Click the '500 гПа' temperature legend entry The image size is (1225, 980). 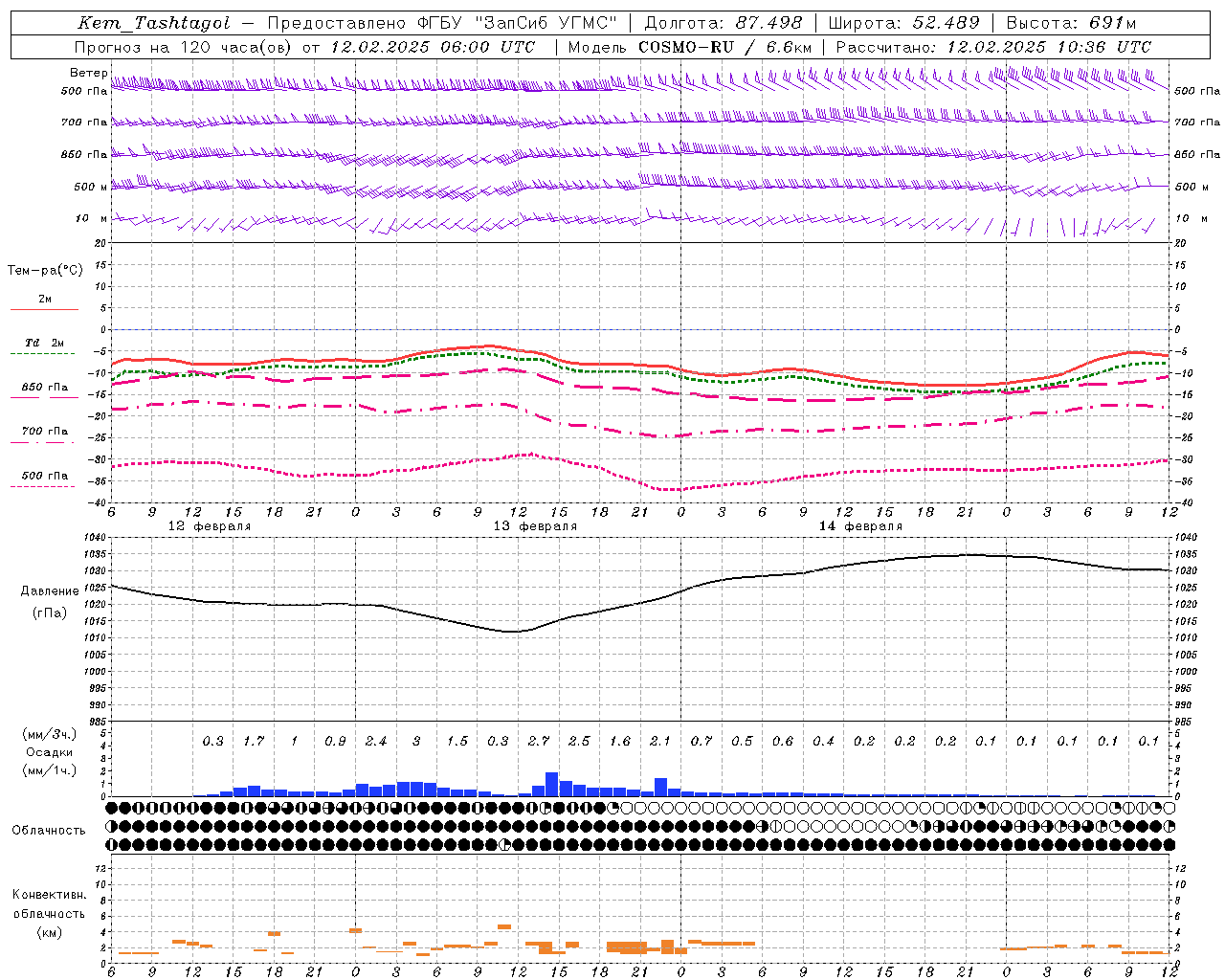click(x=45, y=476)
